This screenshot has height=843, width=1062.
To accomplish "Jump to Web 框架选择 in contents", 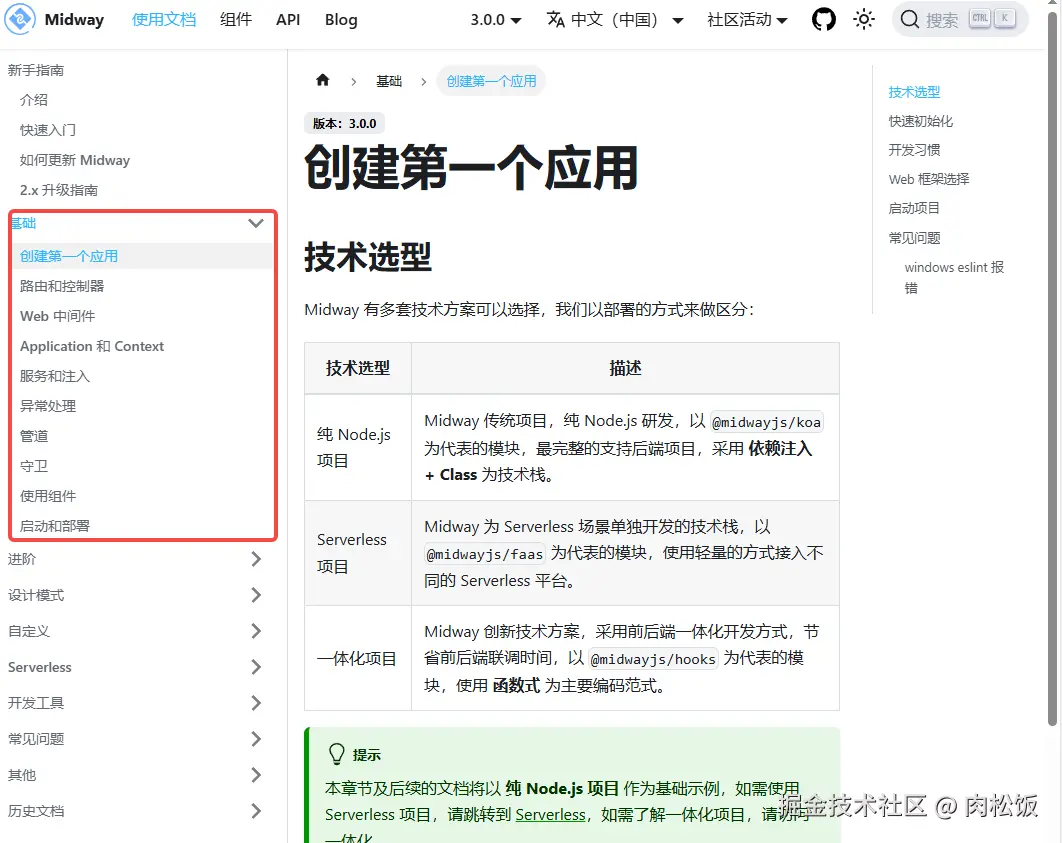I will coord(929,179).
